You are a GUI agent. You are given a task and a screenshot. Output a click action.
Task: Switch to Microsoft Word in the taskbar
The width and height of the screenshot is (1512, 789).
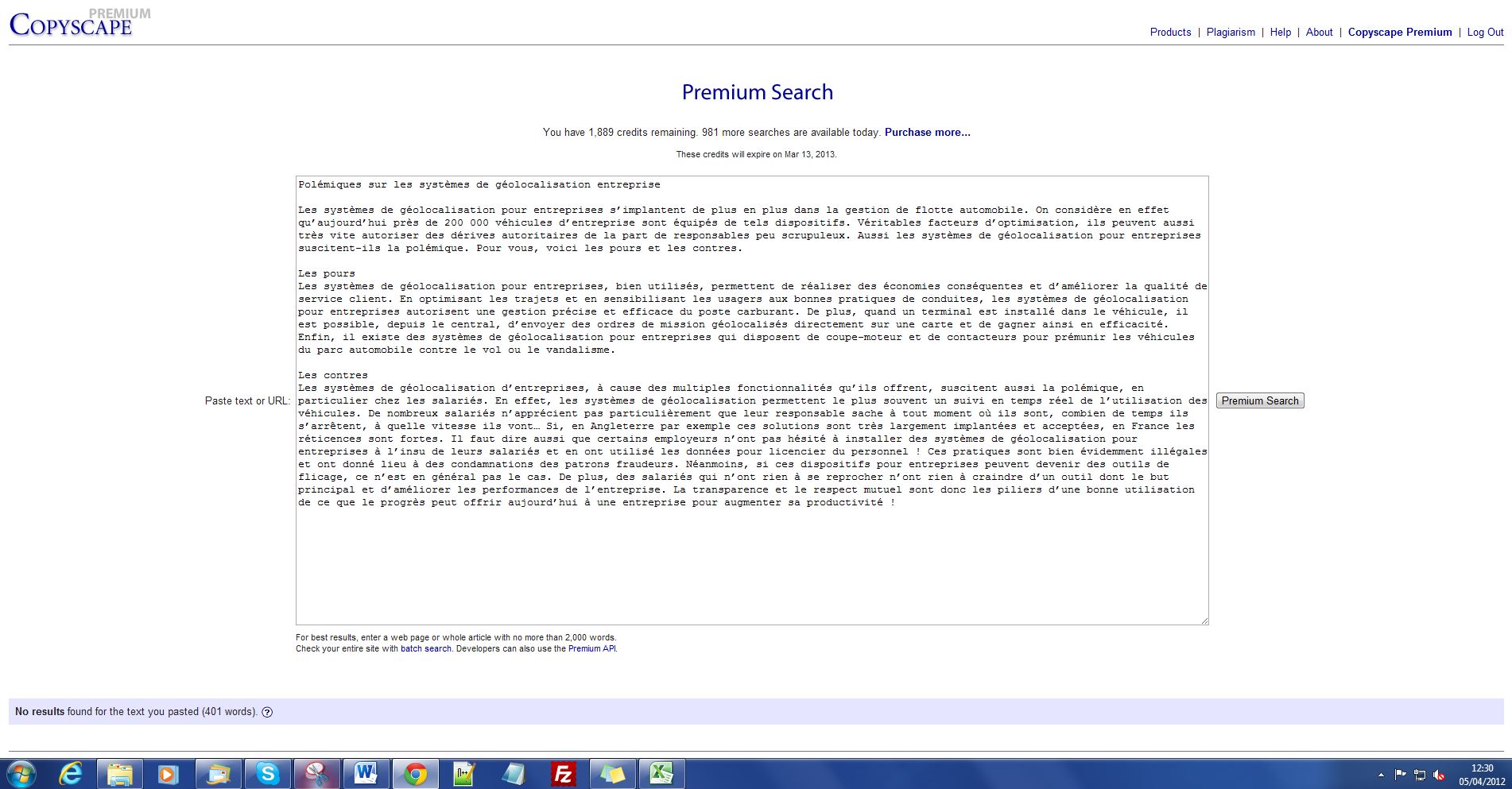[x=366, y=774]
